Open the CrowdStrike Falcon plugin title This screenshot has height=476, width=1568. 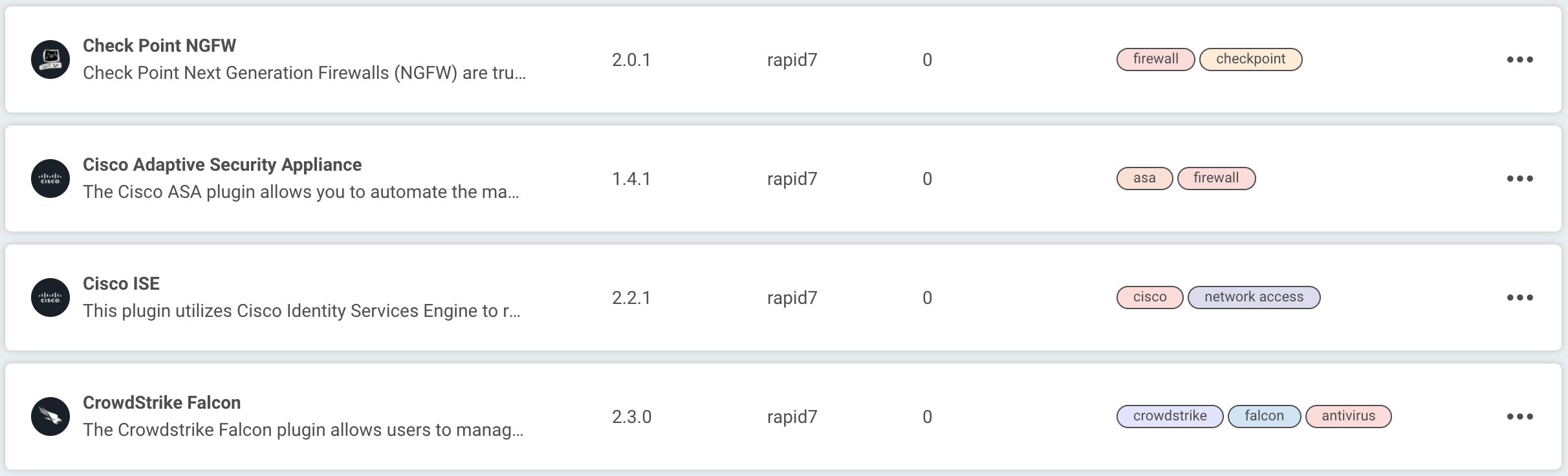coord(162,402)
